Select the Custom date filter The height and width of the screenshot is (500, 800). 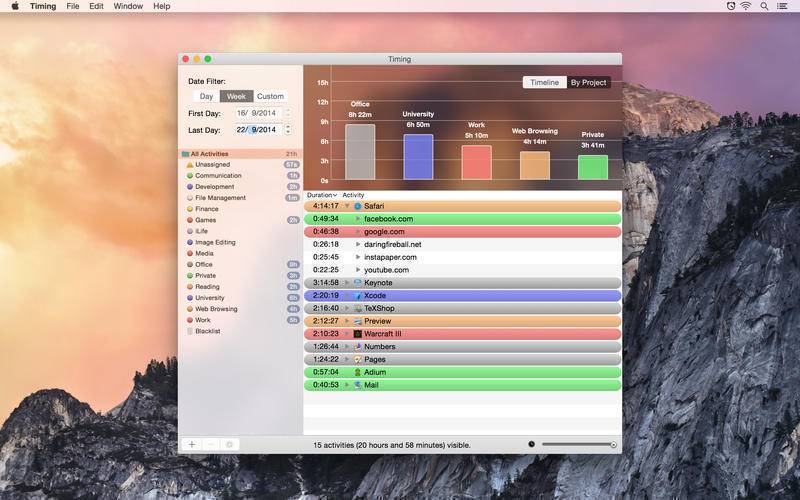(270, 96)
